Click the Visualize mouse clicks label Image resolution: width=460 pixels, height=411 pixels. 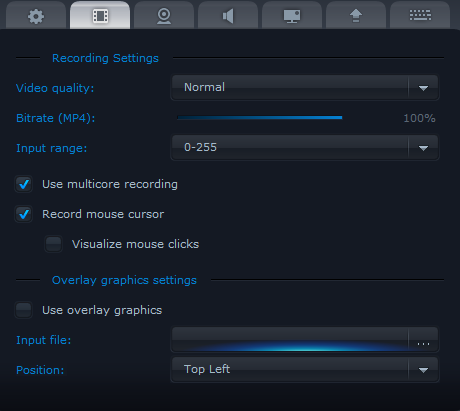point(135,244)
